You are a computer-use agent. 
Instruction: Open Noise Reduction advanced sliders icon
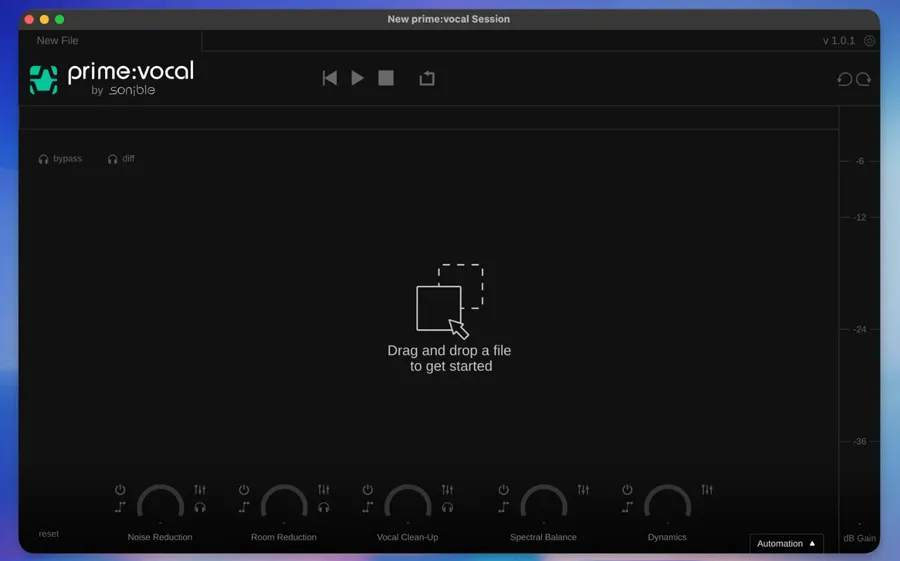(200, 490)
